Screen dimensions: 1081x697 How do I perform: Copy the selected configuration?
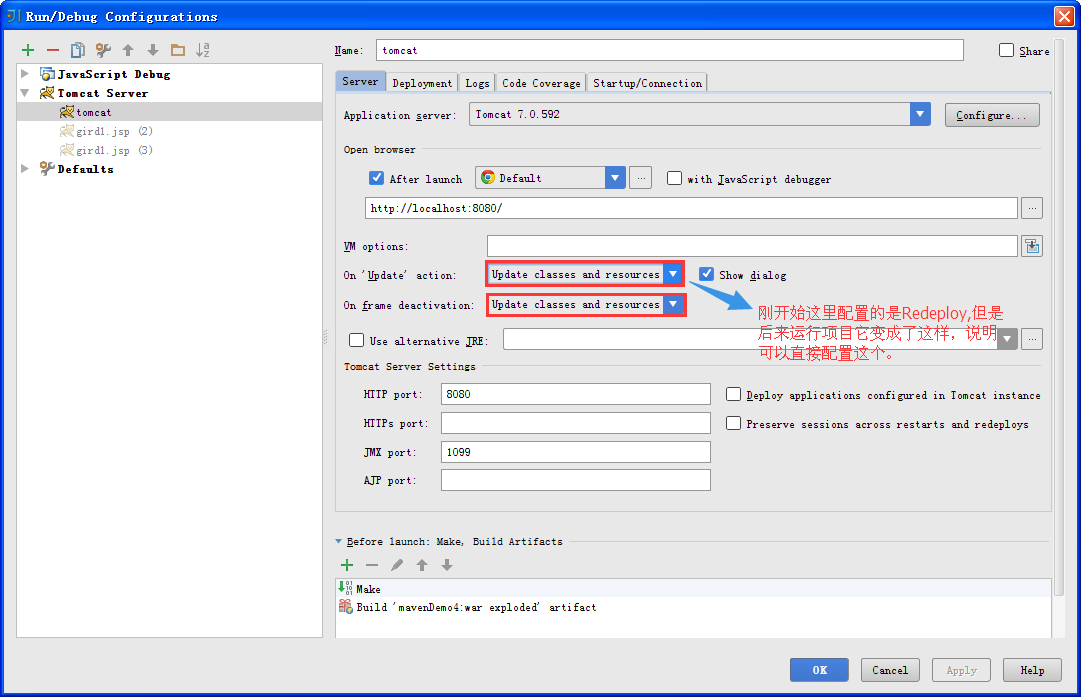[x=78, y=50]
